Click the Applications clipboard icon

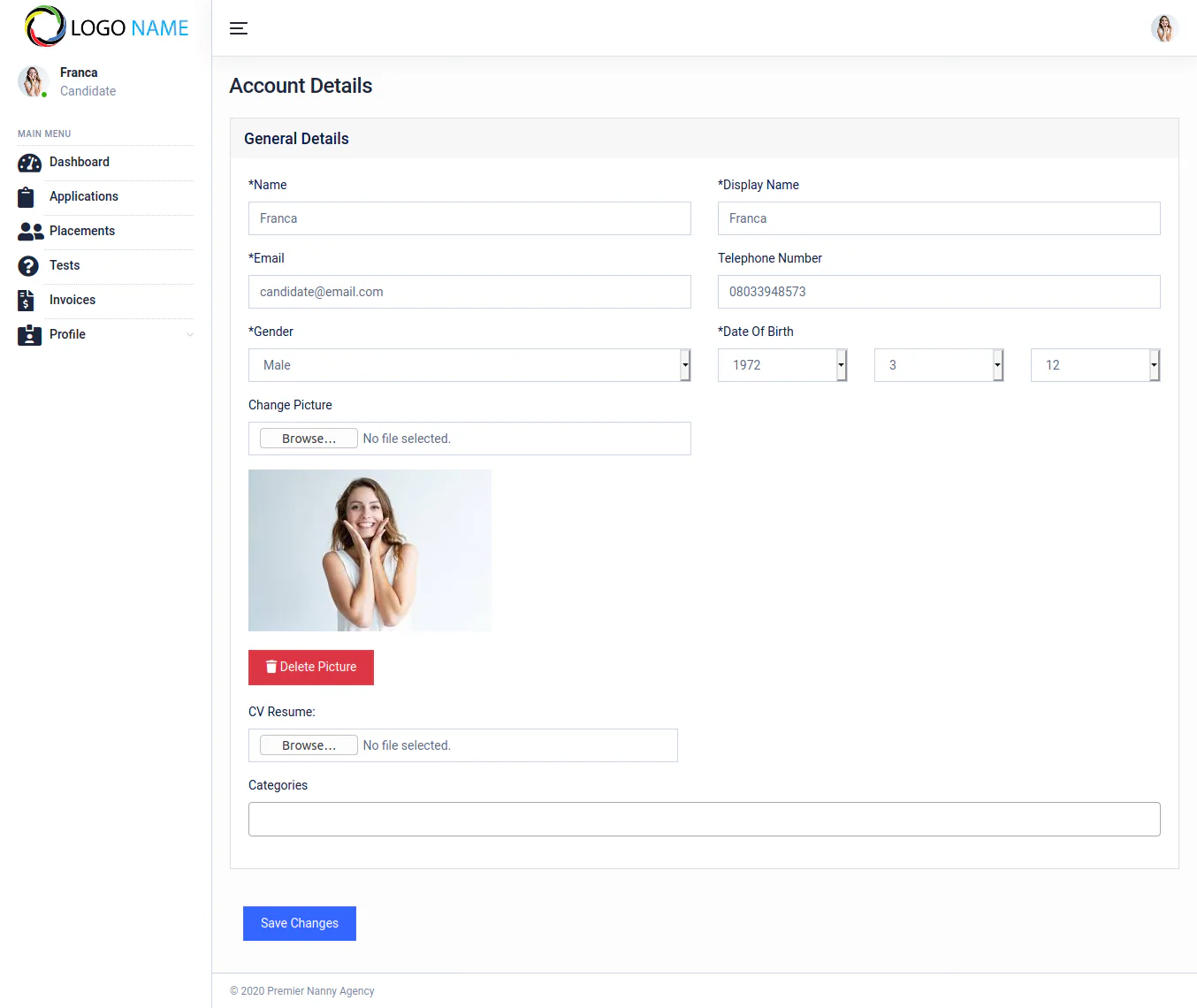27,197
